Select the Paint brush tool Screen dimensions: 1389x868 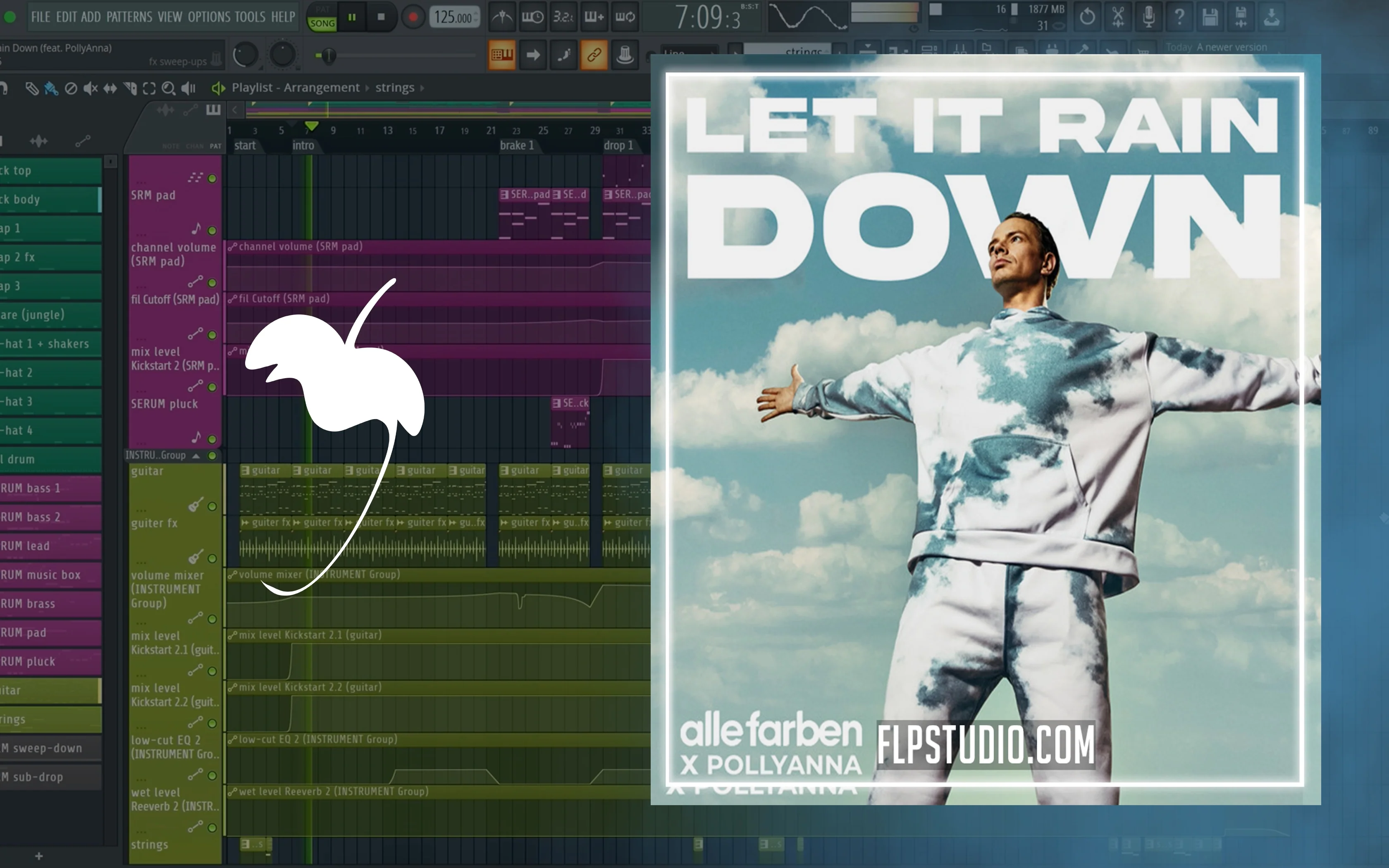tap(51, 88)
